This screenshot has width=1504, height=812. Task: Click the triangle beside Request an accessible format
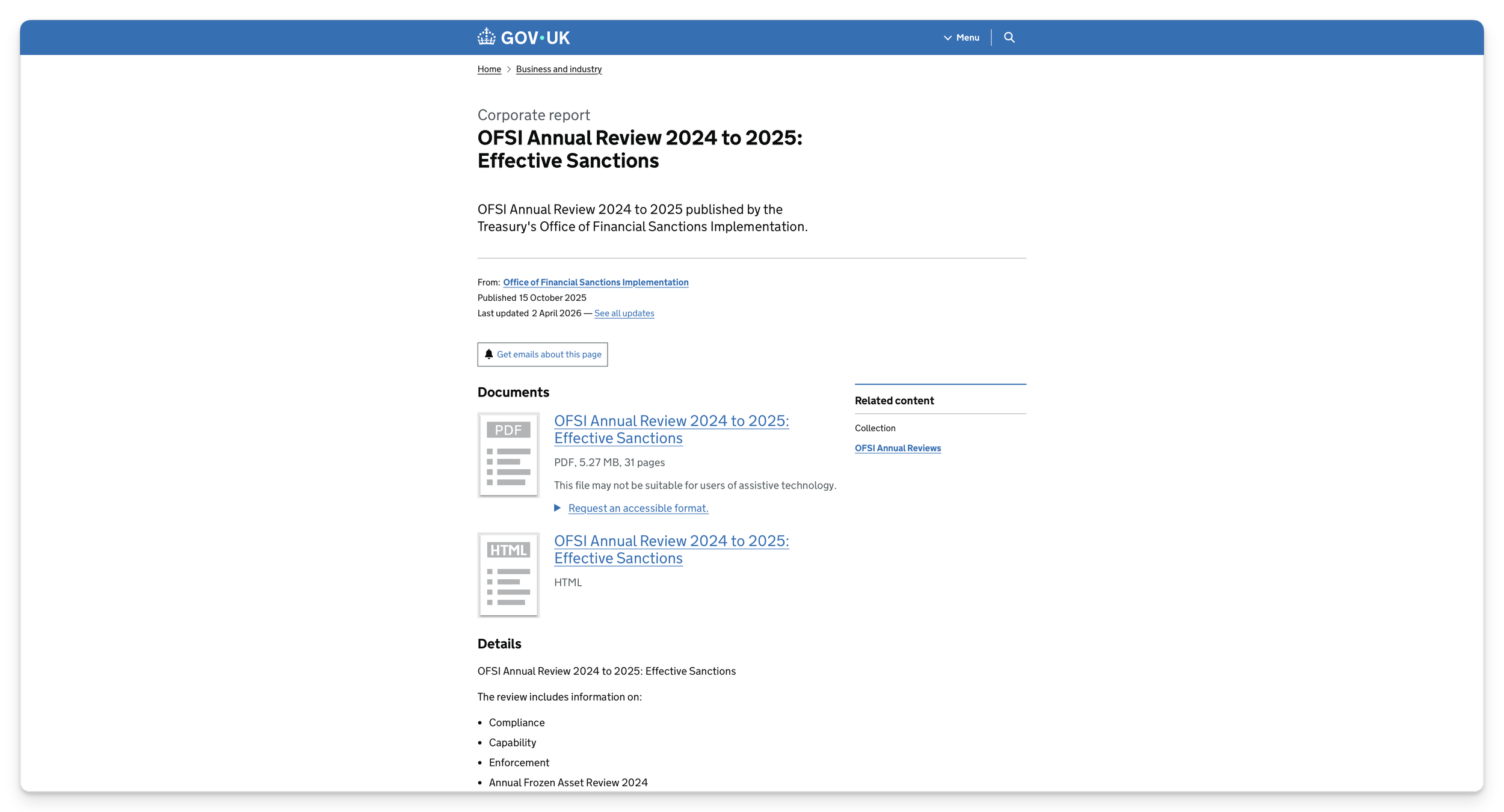click(558, 508)
